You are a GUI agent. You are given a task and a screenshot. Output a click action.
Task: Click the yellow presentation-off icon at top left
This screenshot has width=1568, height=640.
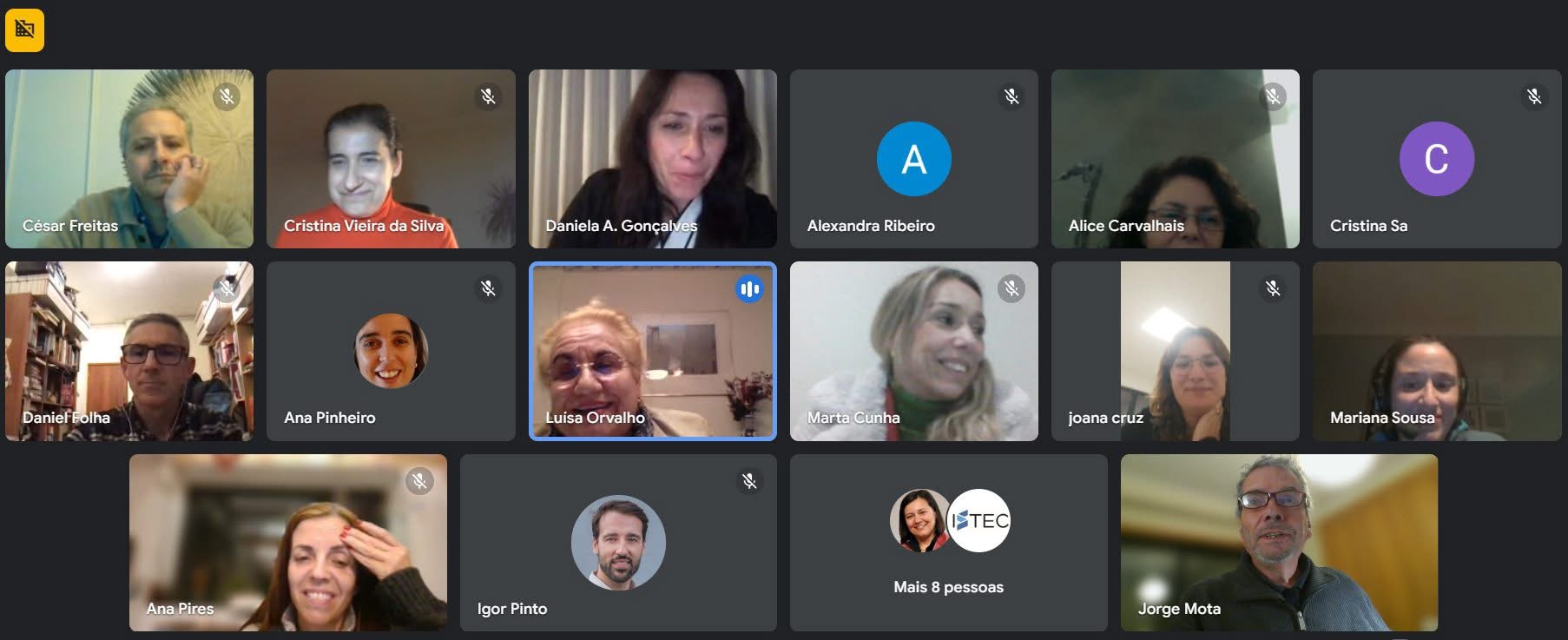[x=24, y=30]
